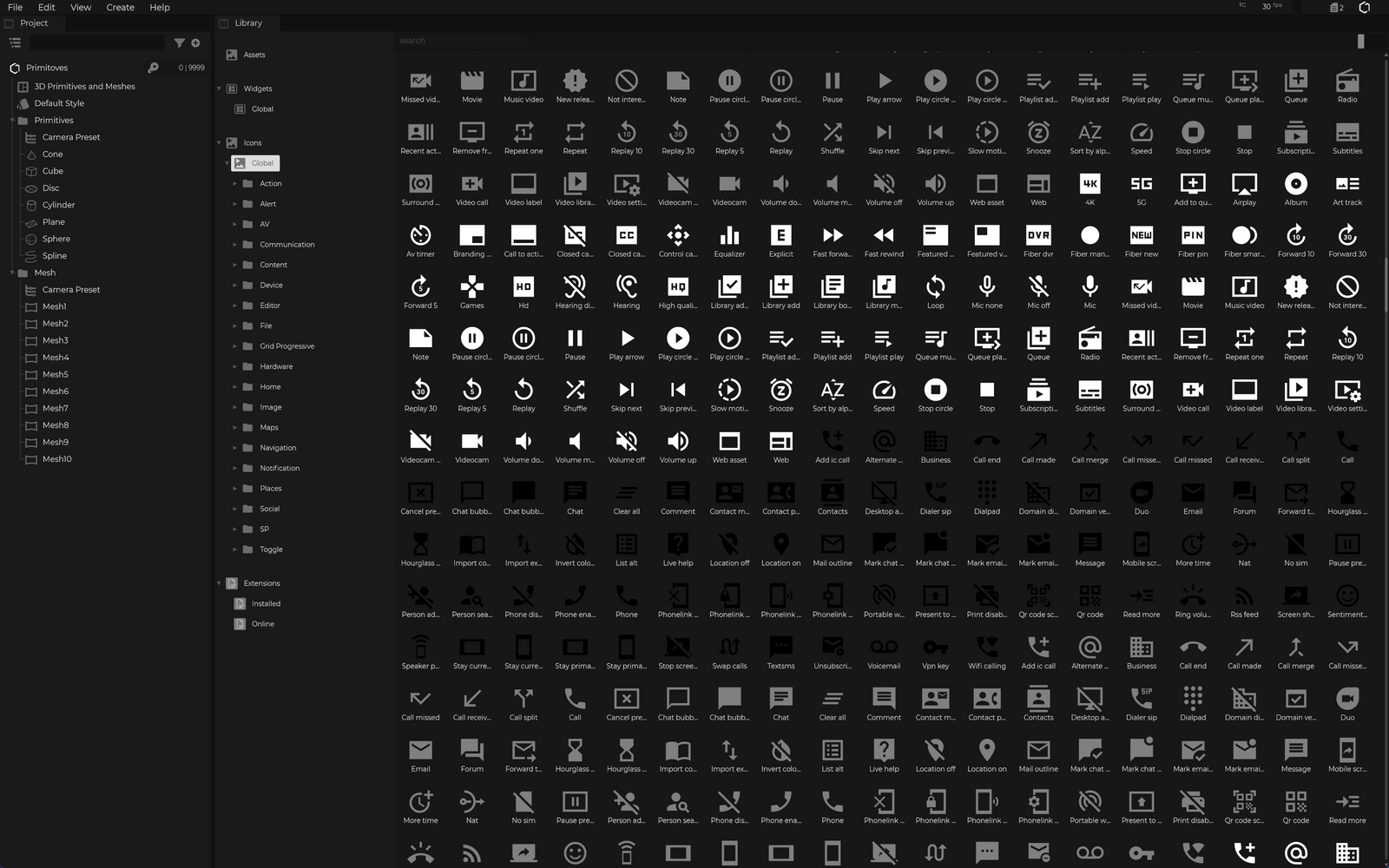Open the Assets library section
Screen dimensions: 1389x868
click(x=253, y=55)
